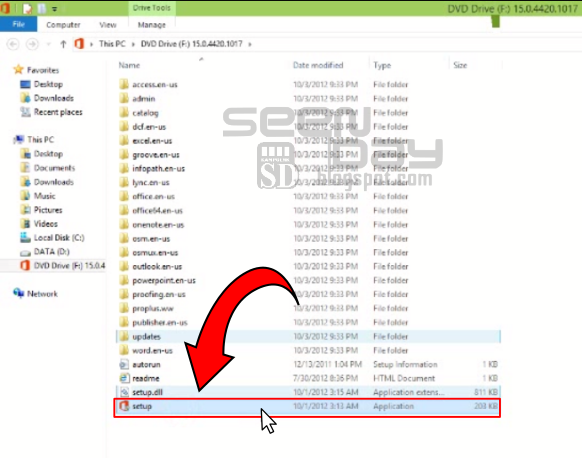Select the groove.en-us folder
582x458 pixels.
click(x=156, y=155)
